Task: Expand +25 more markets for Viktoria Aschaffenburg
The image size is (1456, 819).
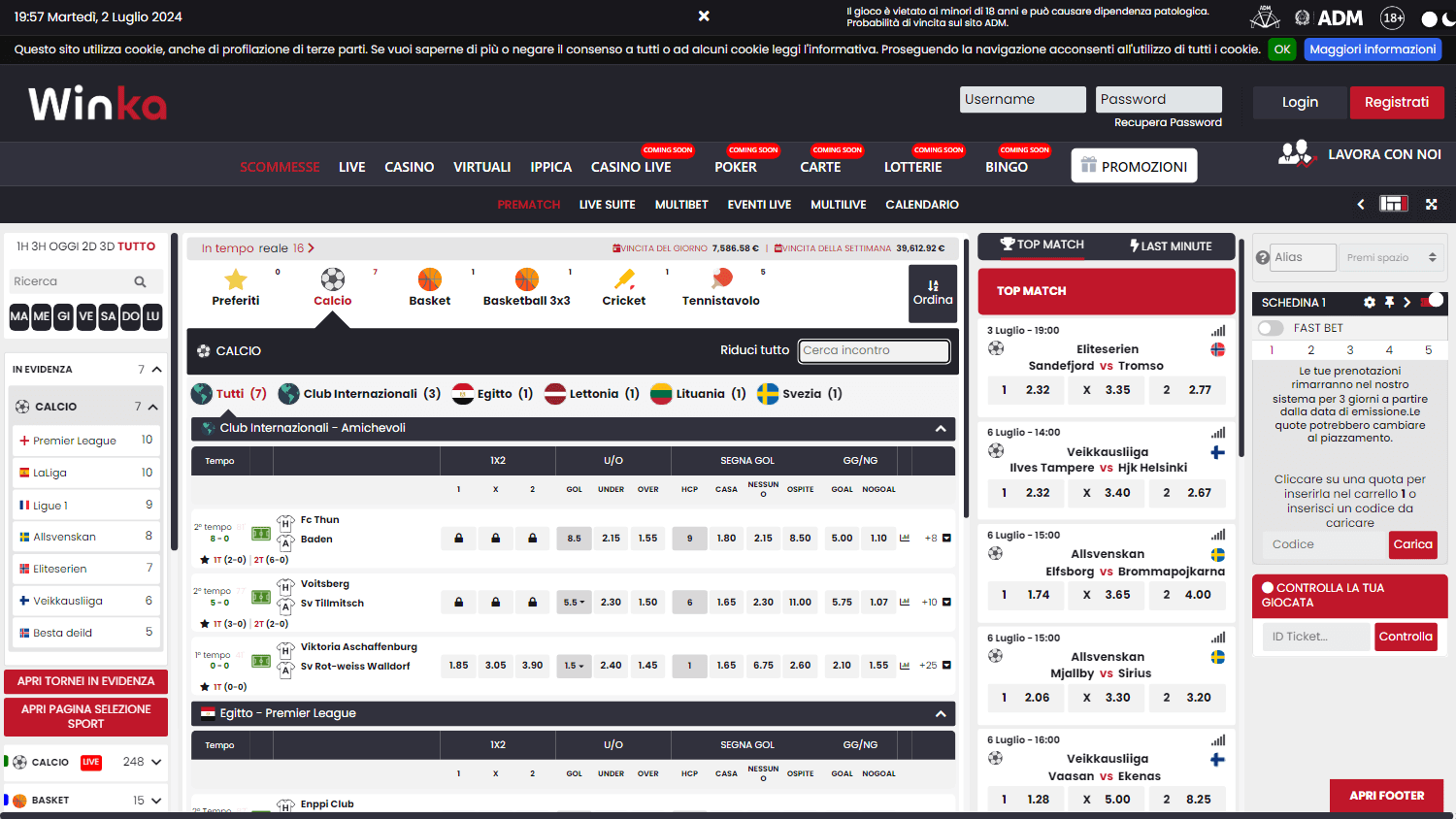Action: (936, 666)
